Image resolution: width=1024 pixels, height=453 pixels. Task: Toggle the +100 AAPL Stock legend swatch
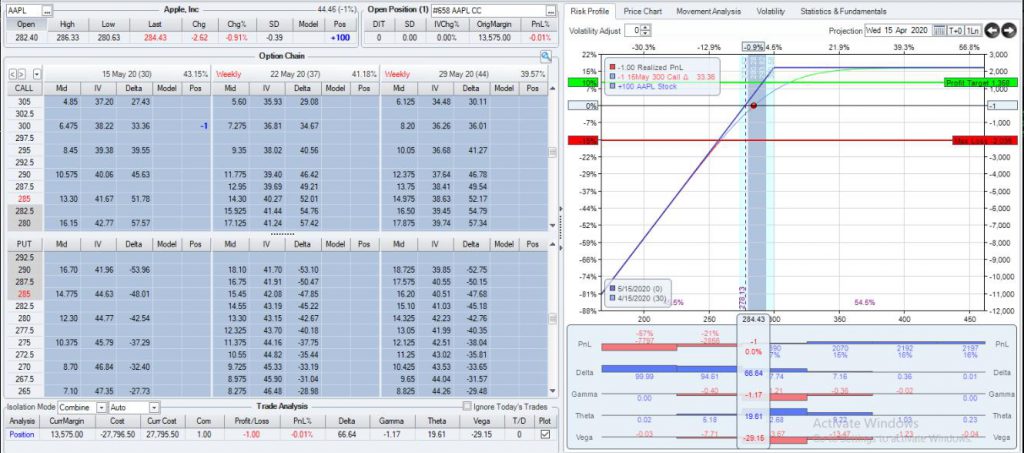click(611, 86)
